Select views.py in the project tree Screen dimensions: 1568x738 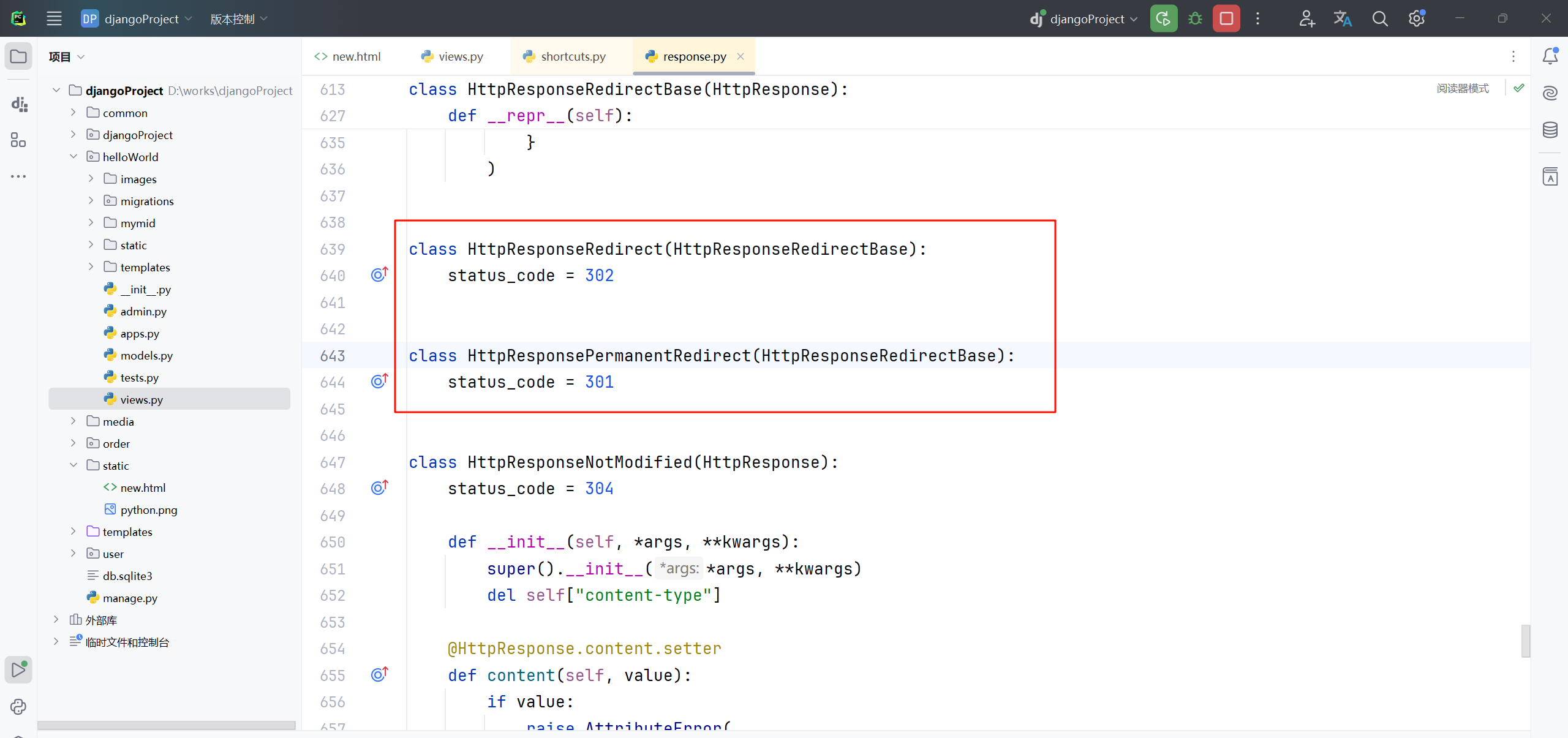tap(169, 399)
